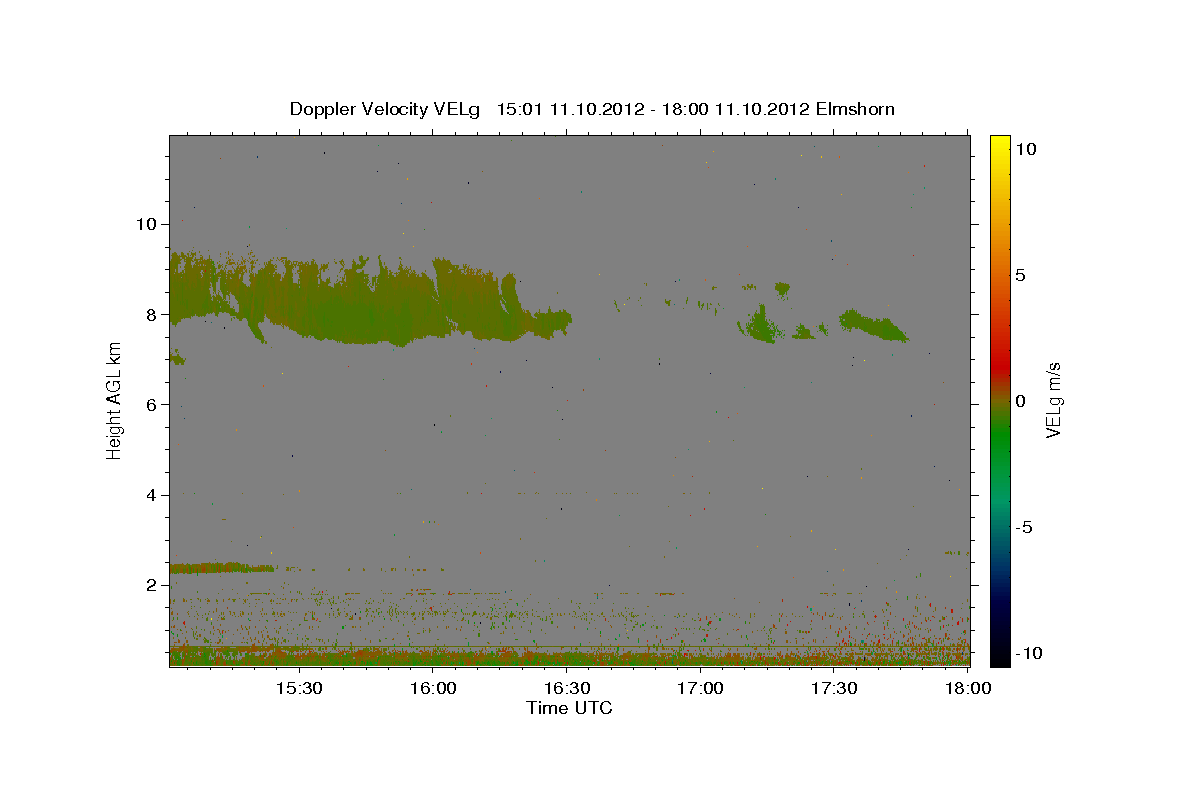Click the dark bottom end of colorbar
This screenshot has height=800, width=1200.
pos(999,655)
